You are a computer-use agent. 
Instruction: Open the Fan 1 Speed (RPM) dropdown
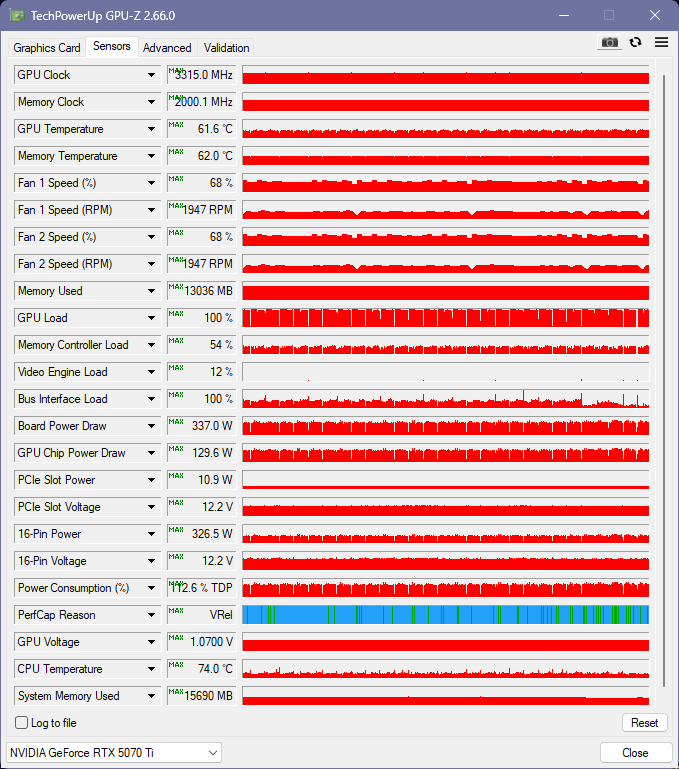tap(151, 210)
